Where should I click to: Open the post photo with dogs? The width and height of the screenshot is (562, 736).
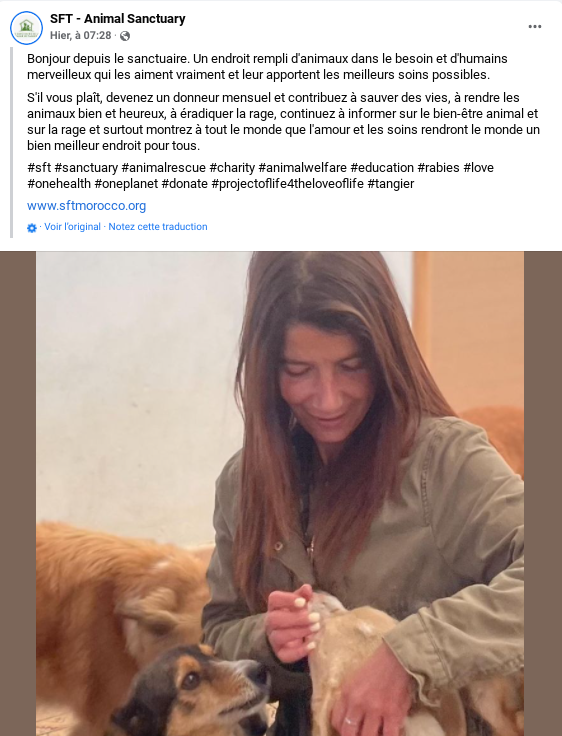click(x=280, y=493)
